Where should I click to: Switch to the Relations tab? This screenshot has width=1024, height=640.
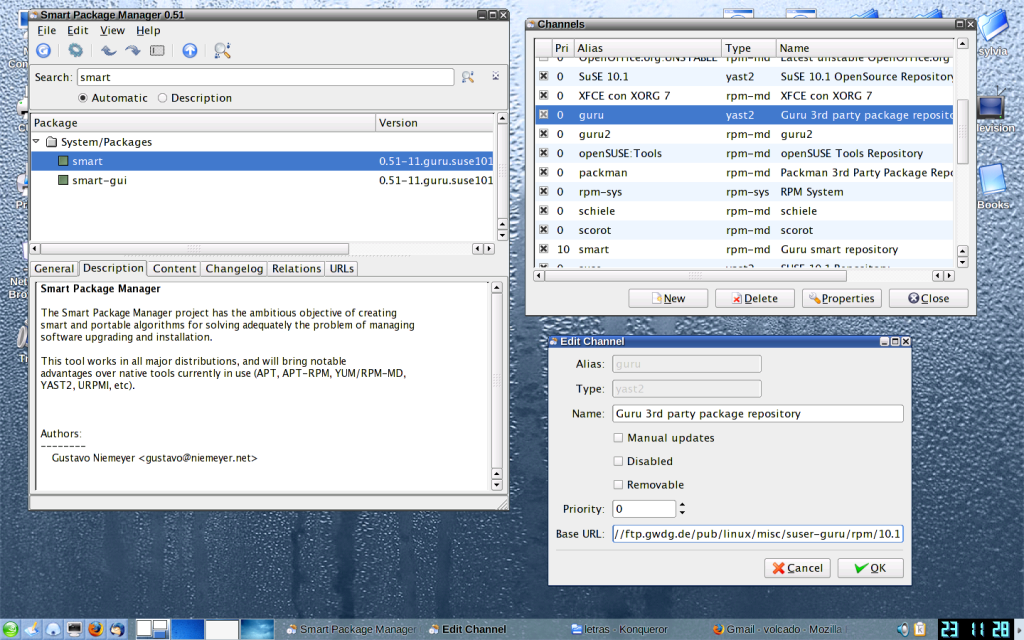pos(296,268)
